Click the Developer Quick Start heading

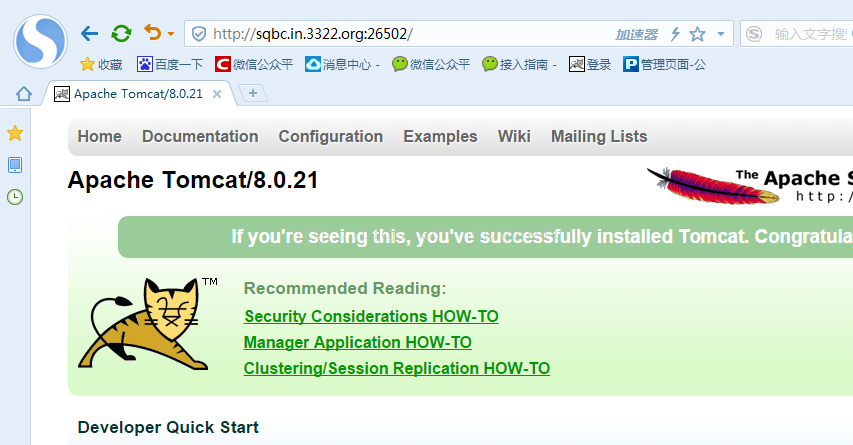(168, 427)
